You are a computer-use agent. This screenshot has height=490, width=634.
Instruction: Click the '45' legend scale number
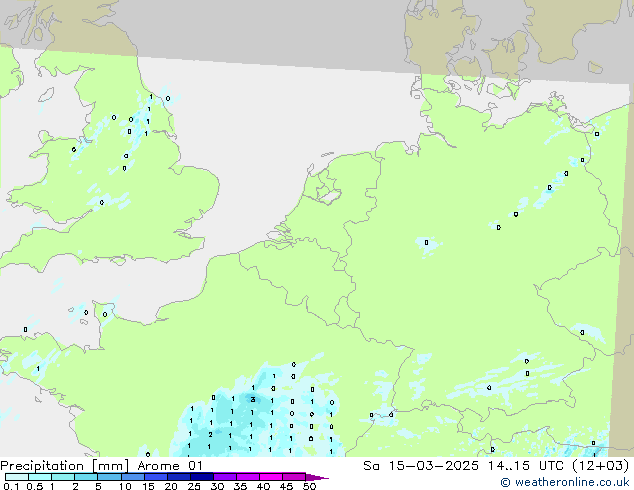coord(286,486)
